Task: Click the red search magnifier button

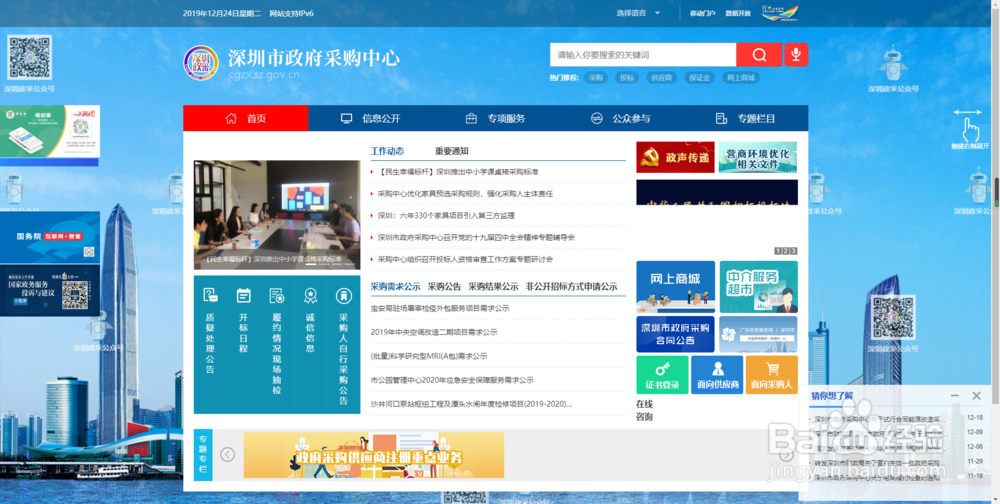Action: pos(759,55)
